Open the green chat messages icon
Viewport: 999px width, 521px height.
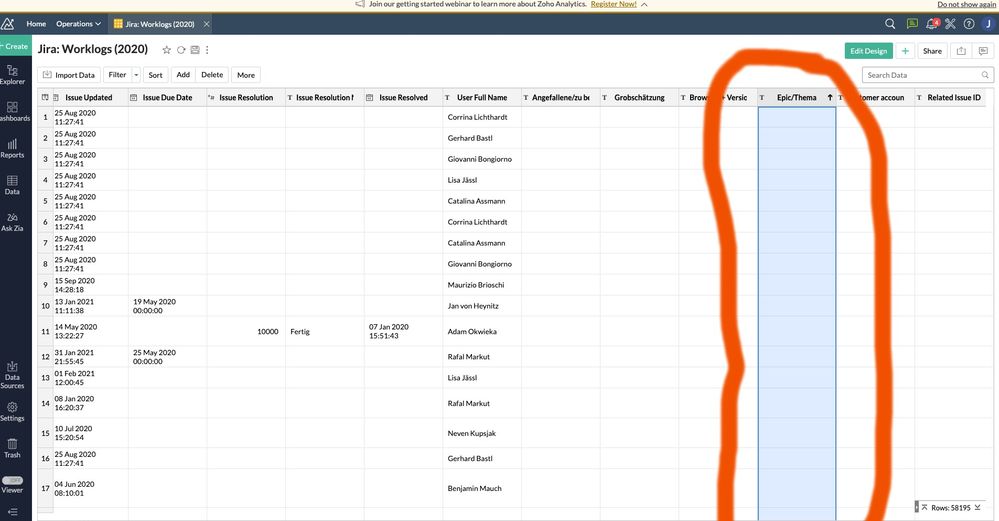pyautogui.click(x=912, y=24)
